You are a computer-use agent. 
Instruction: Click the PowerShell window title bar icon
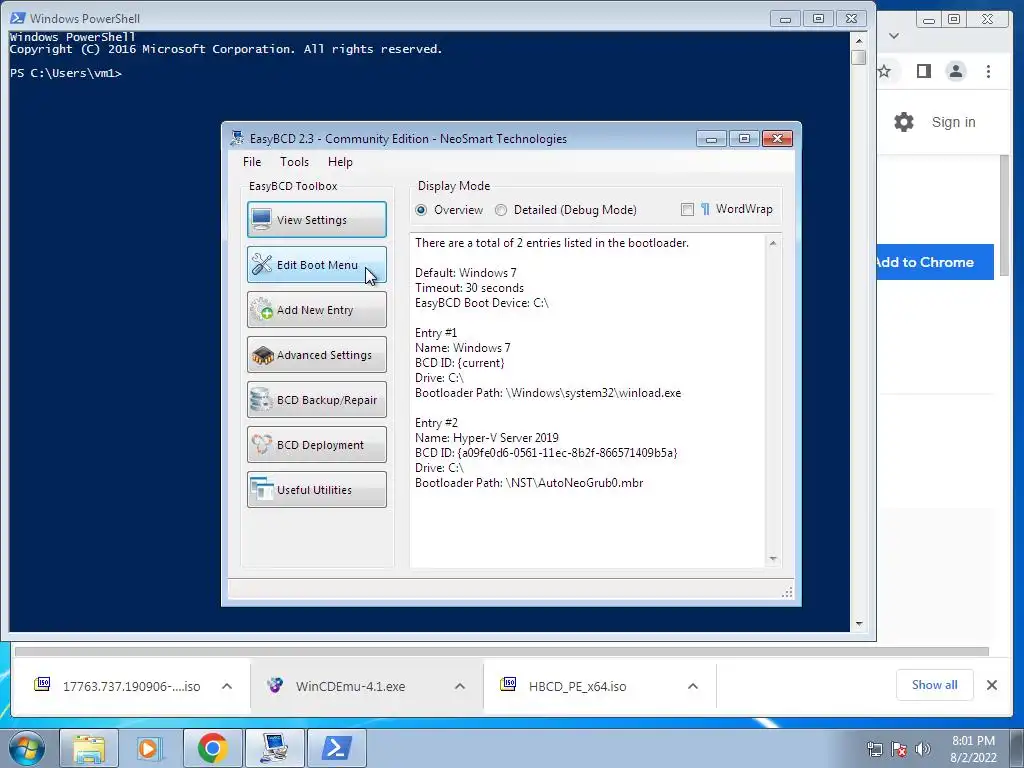tap(18, 18)
